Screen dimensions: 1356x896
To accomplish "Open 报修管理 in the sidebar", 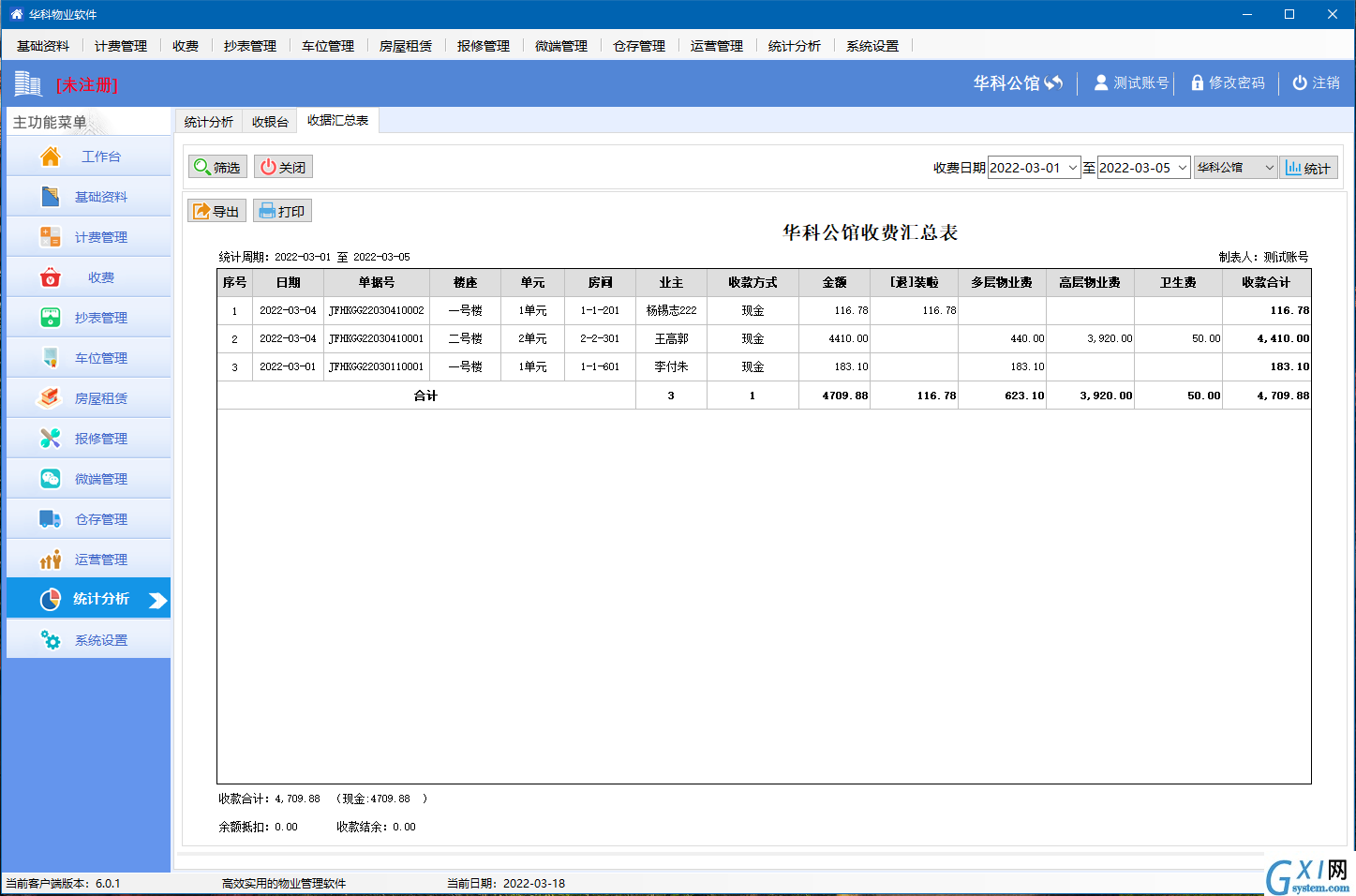I will [x=88, y=439].
